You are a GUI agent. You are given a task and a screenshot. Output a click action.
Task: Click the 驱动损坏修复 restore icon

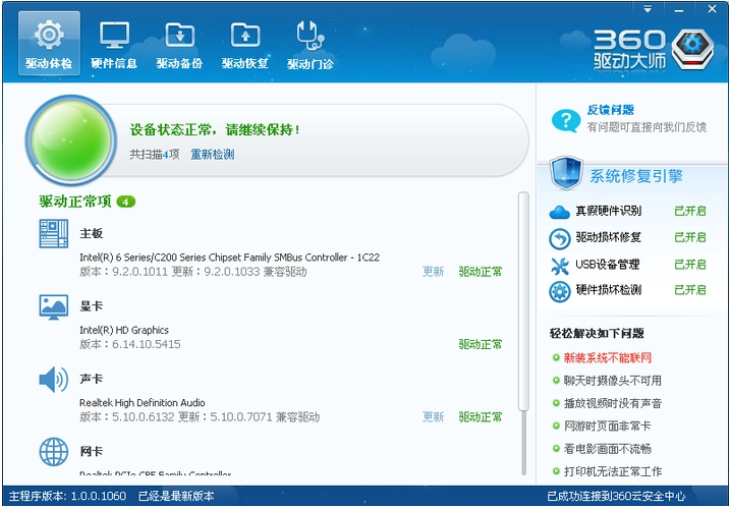[x=559, y=238]
